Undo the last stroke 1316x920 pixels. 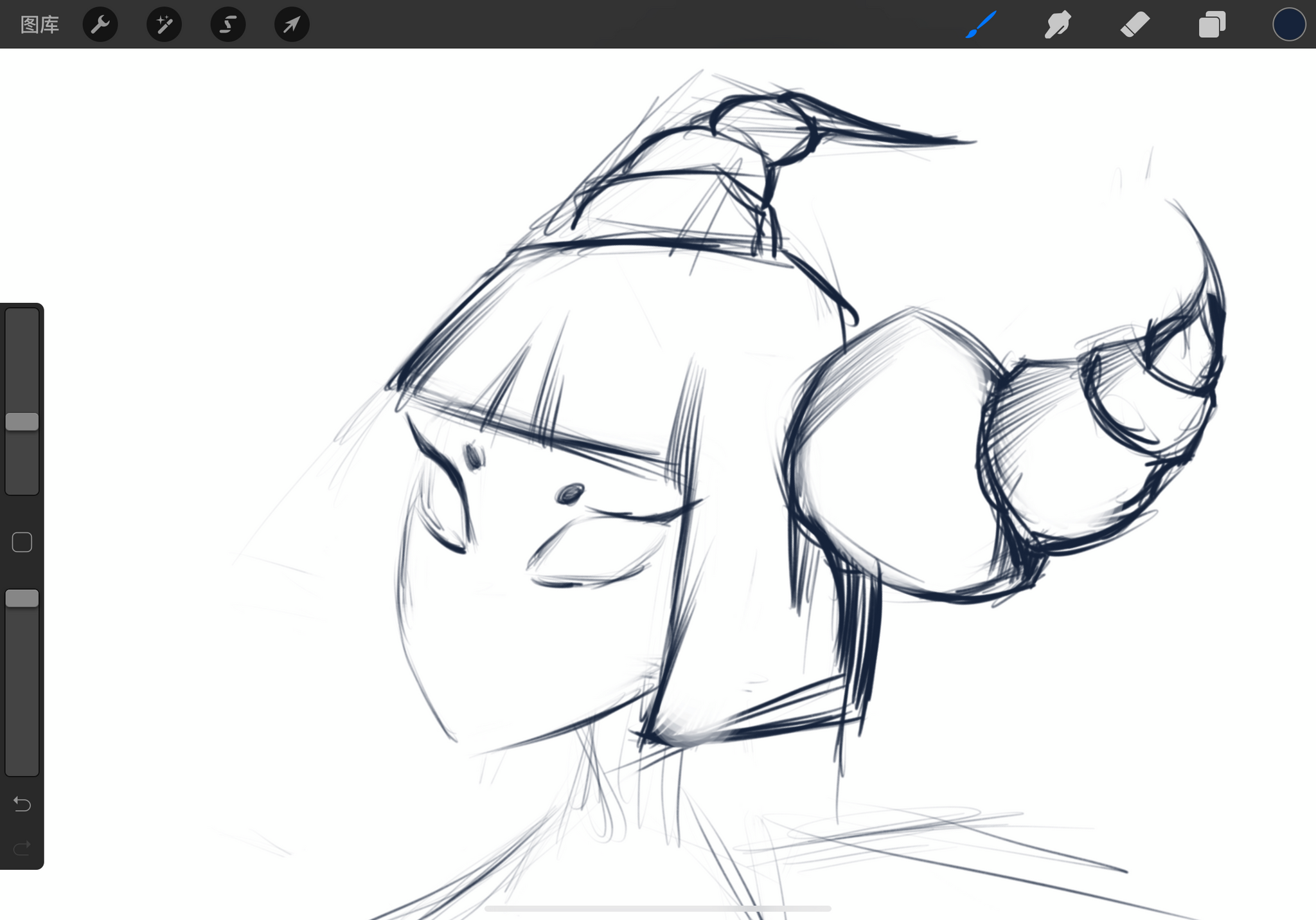pyautogui.click(x=22, y=804)
